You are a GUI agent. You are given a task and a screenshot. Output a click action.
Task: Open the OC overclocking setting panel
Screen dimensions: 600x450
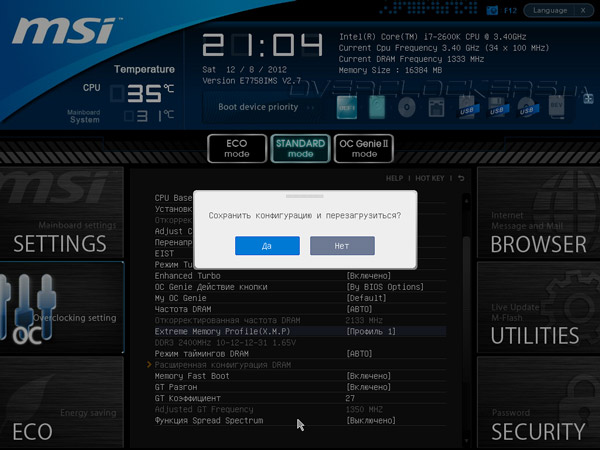tap(62, 307)
